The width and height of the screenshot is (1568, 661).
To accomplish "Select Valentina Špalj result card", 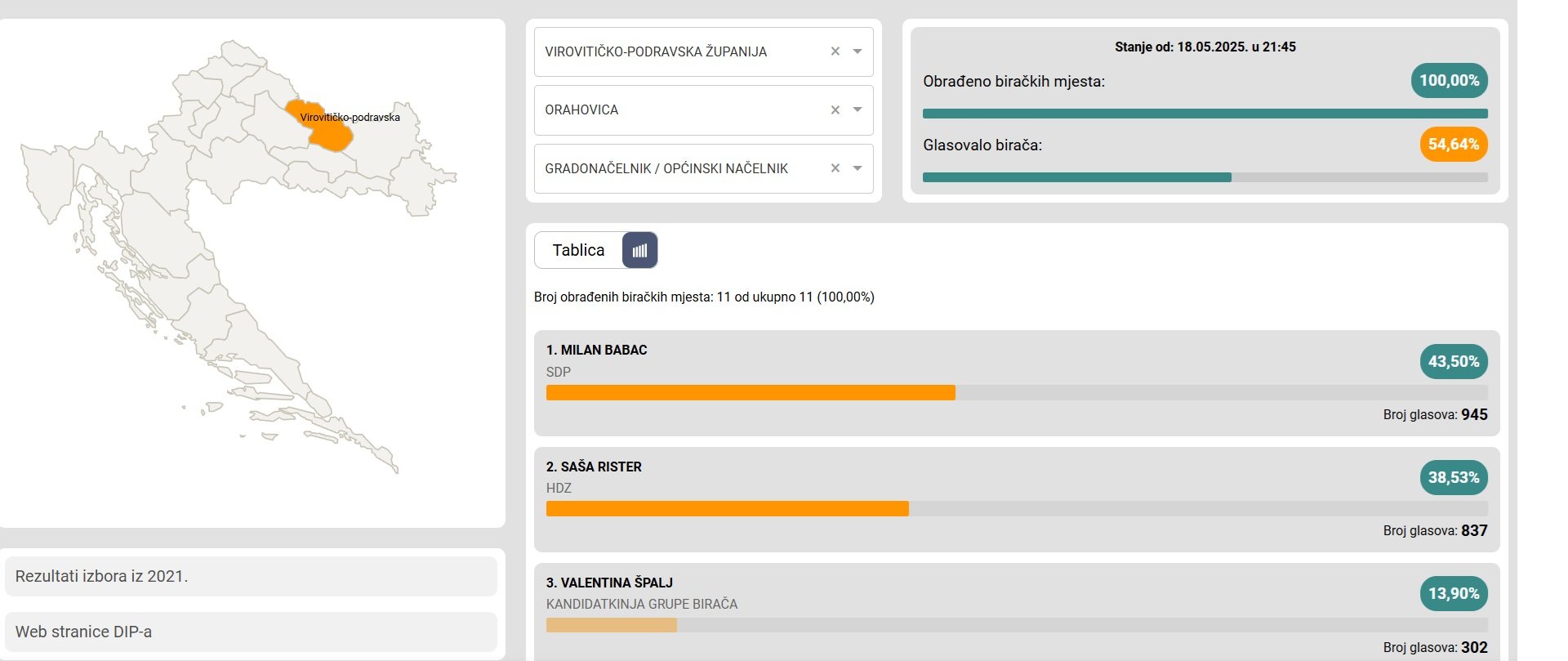I will point(1017,612).
